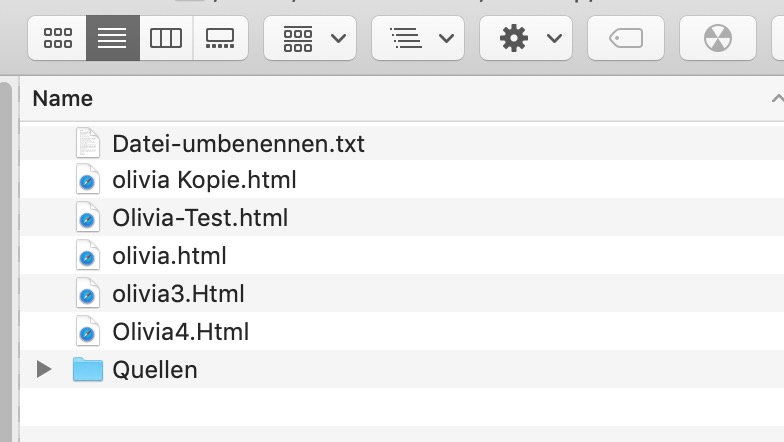The height and width of the screenshot is (442, 784).
Task: Open the gear action menu
Action: tap(526, 38)
